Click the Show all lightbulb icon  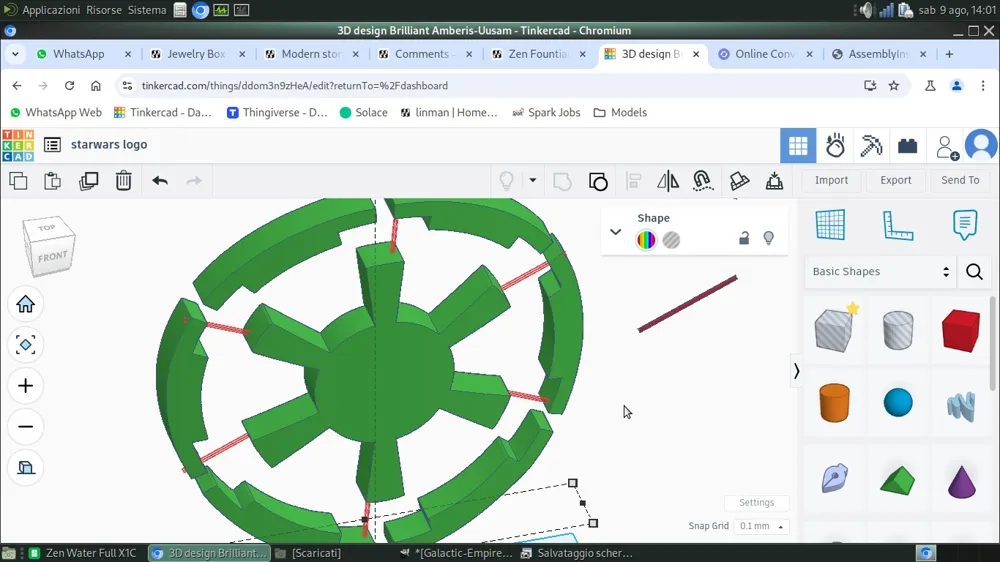506,181
